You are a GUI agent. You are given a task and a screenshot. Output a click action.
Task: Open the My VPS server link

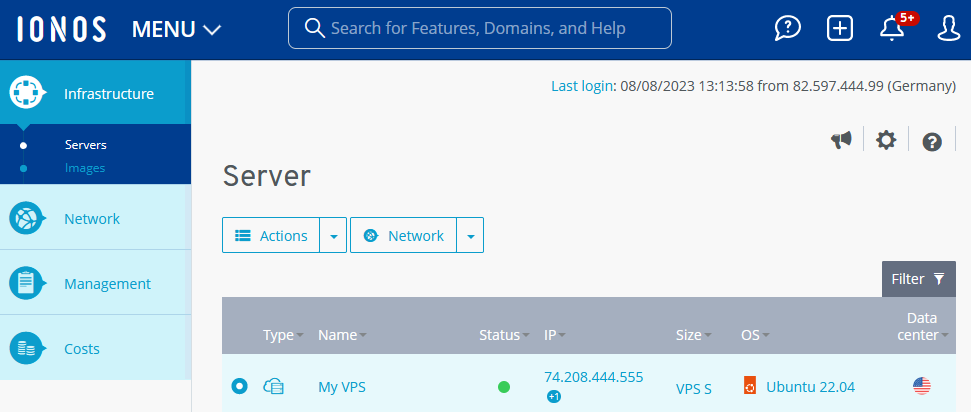click(342, 386)
